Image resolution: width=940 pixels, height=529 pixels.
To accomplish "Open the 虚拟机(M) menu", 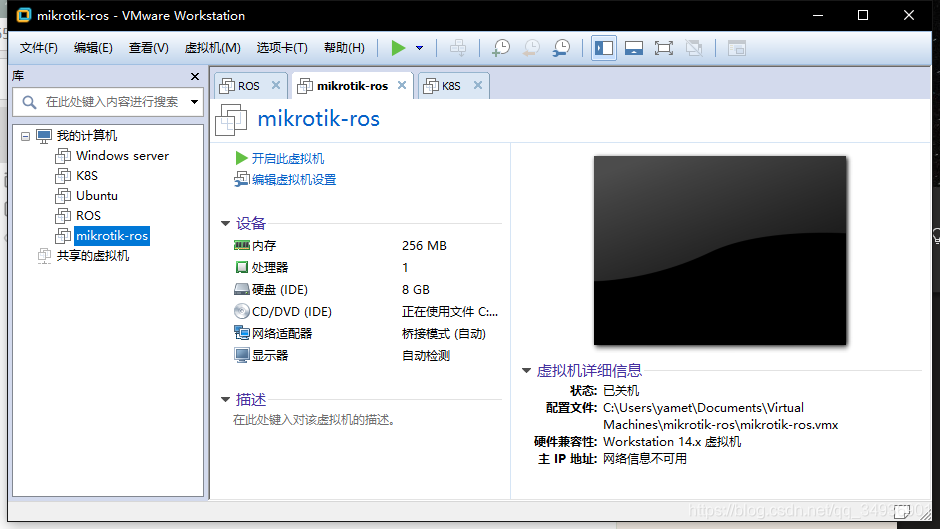I will click(212, 48).
